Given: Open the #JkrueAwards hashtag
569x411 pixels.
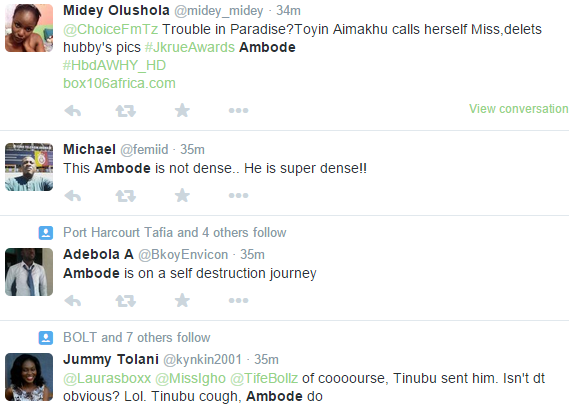Looking at the screenshot, I should coord(190,48).
